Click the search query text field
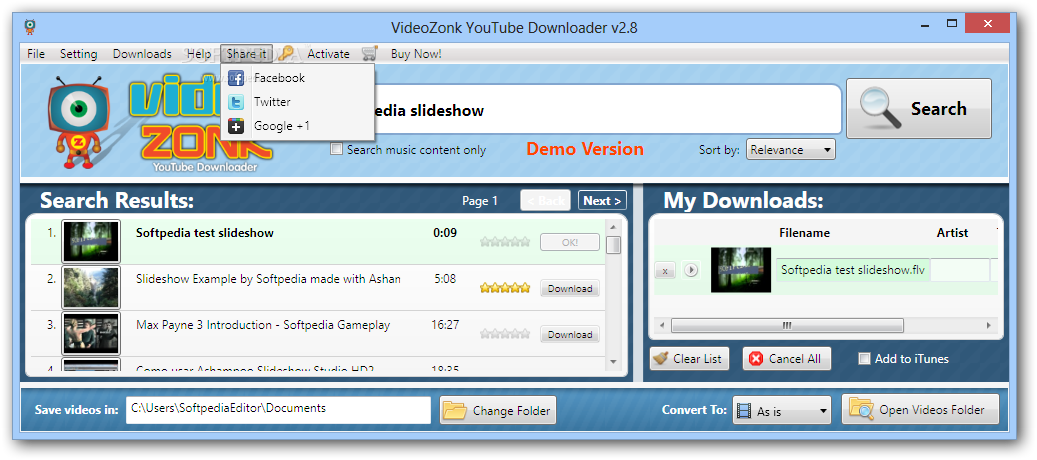Viewport: 1037px width, 460px height. pos(608,110)
